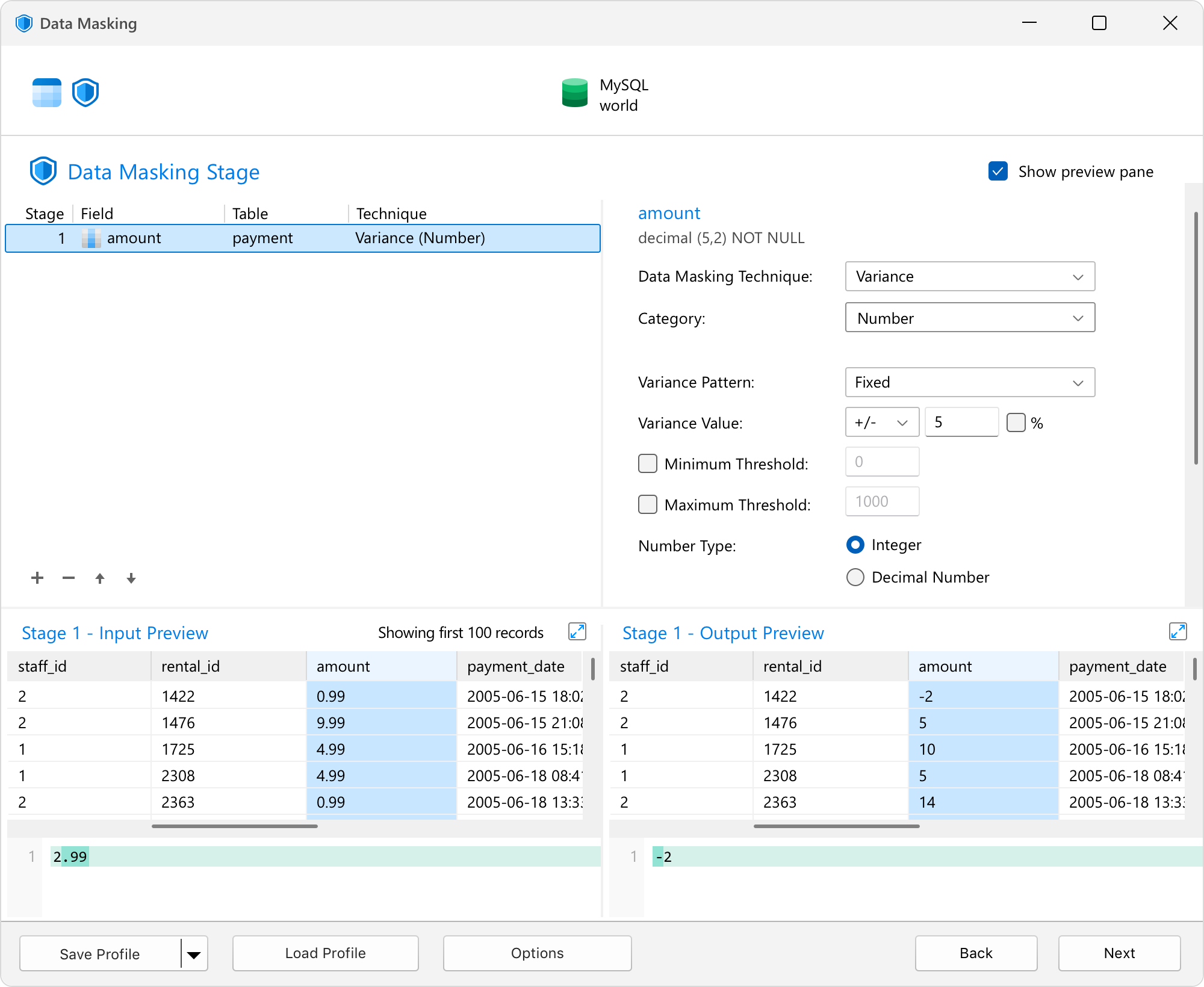Click the Minimum Threshold input field
Image resolution: width=1204 pixels, height=987 pixels.
pyautogui.click(x=882, y=462)
